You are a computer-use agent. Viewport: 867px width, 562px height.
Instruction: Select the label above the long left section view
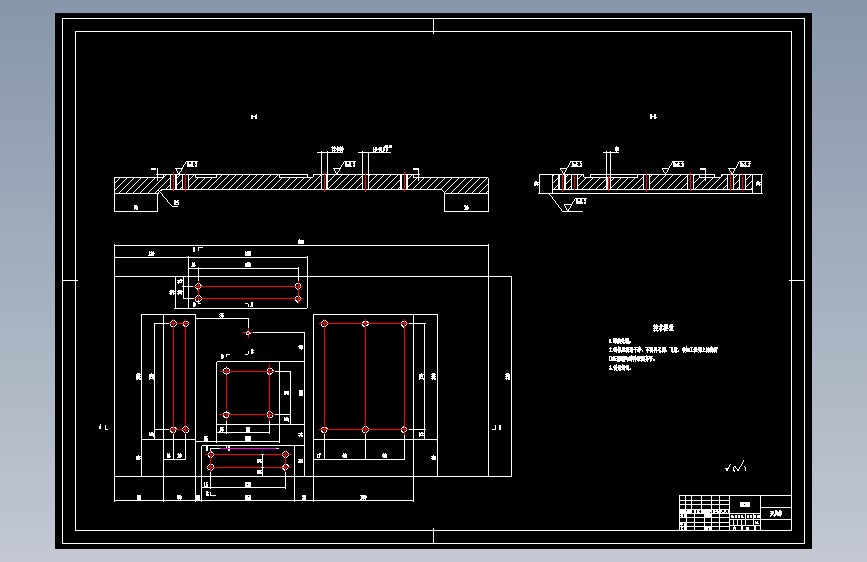(254, 117)
